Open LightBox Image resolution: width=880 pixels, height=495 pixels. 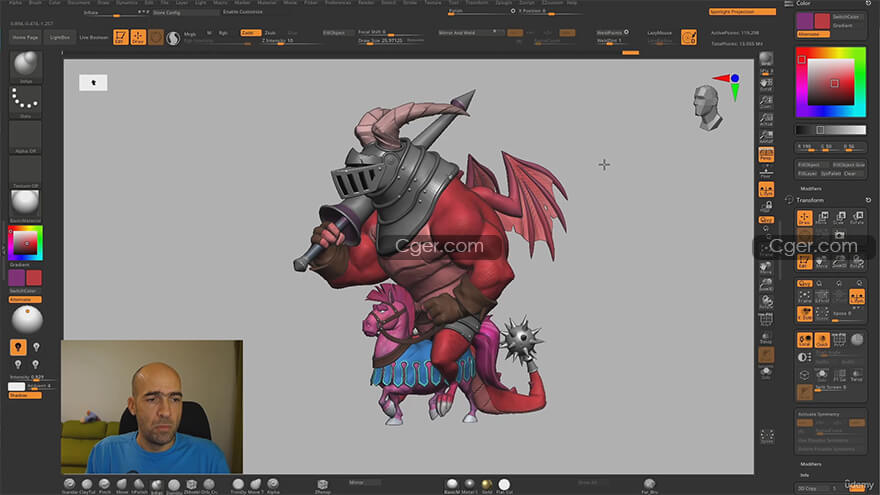pyautogui.click(x=59, y=37)
